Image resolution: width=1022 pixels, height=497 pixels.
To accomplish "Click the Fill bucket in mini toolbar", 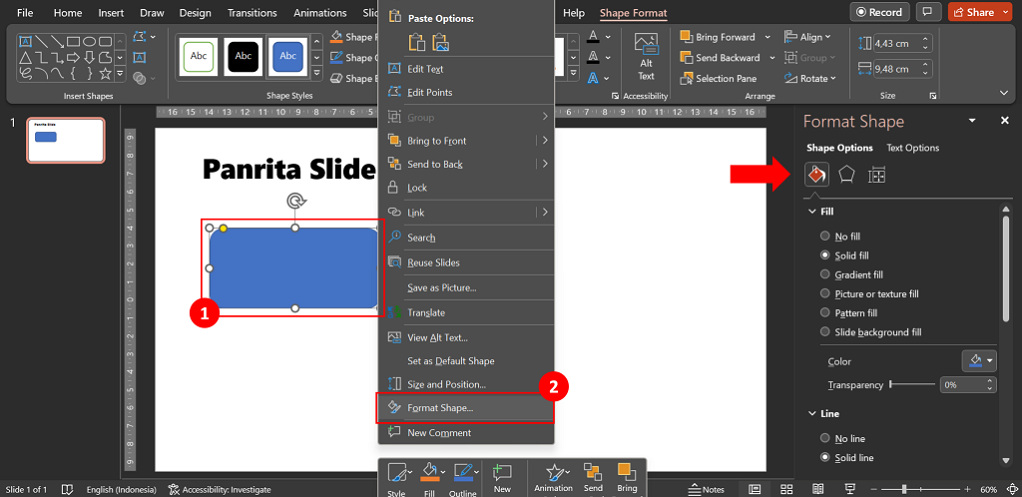I will point(429,479).
